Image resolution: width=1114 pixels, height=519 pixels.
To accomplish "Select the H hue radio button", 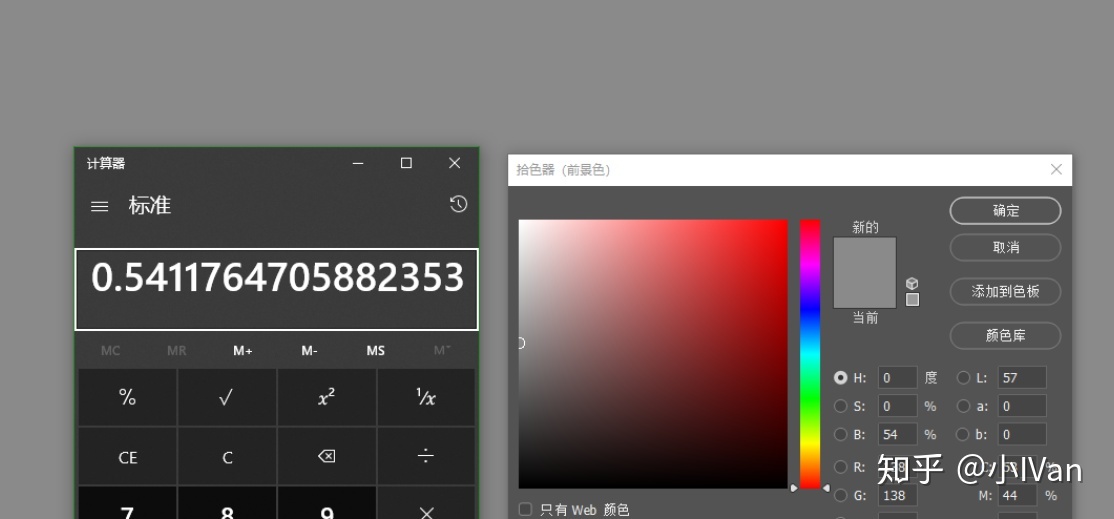I will click(840, 378).
